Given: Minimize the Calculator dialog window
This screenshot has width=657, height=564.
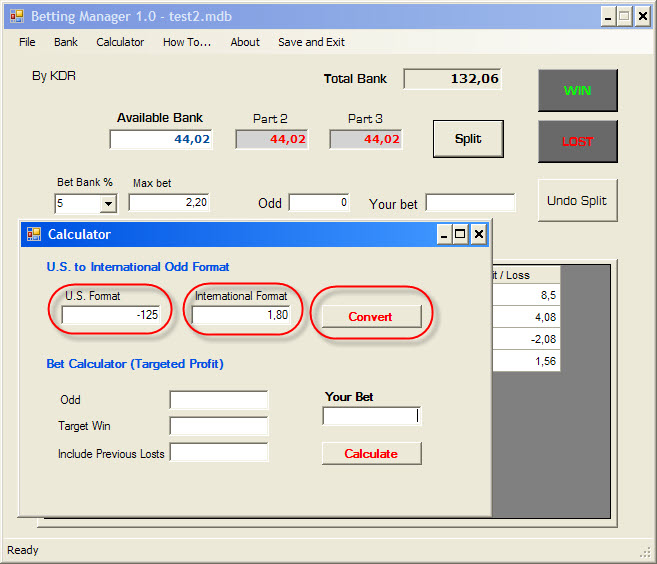Looking at the screenshot, I should (444, 234).
